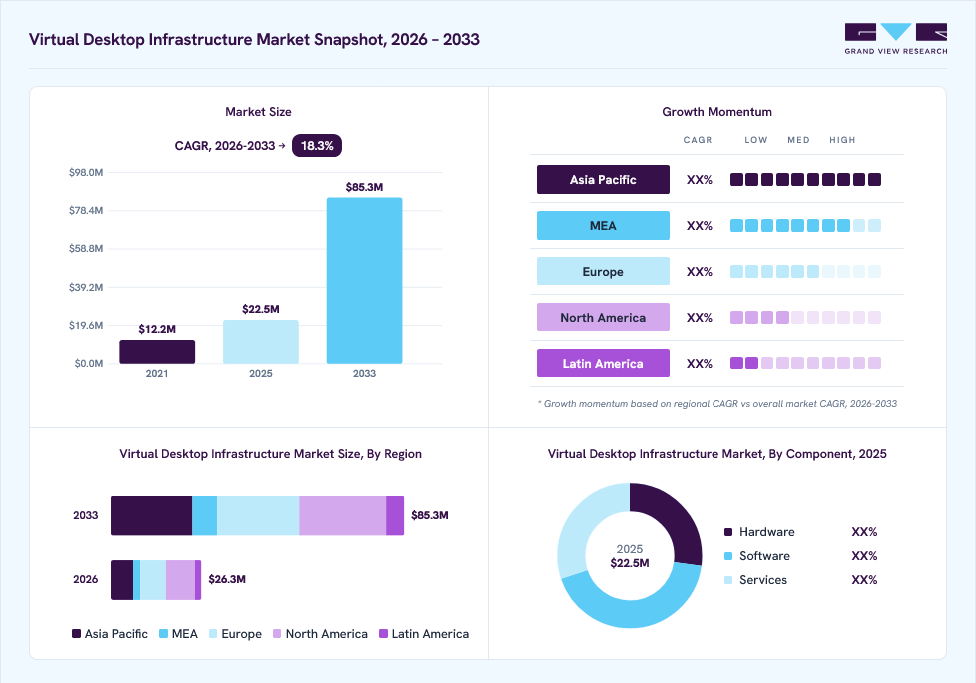Click the XX% CAGR value for Asia Pacific
This screenshot has height=683, width=976.
point(700,179)
